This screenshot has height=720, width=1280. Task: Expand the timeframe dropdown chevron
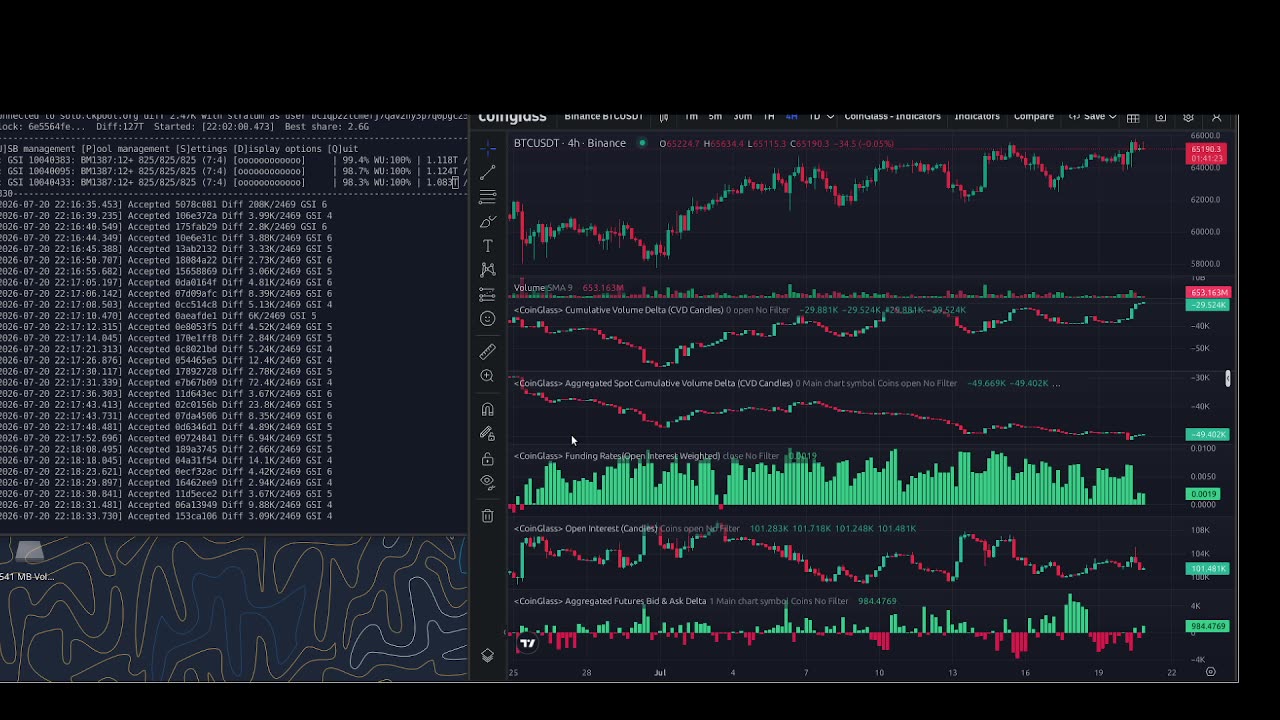(x=830, y=117)
